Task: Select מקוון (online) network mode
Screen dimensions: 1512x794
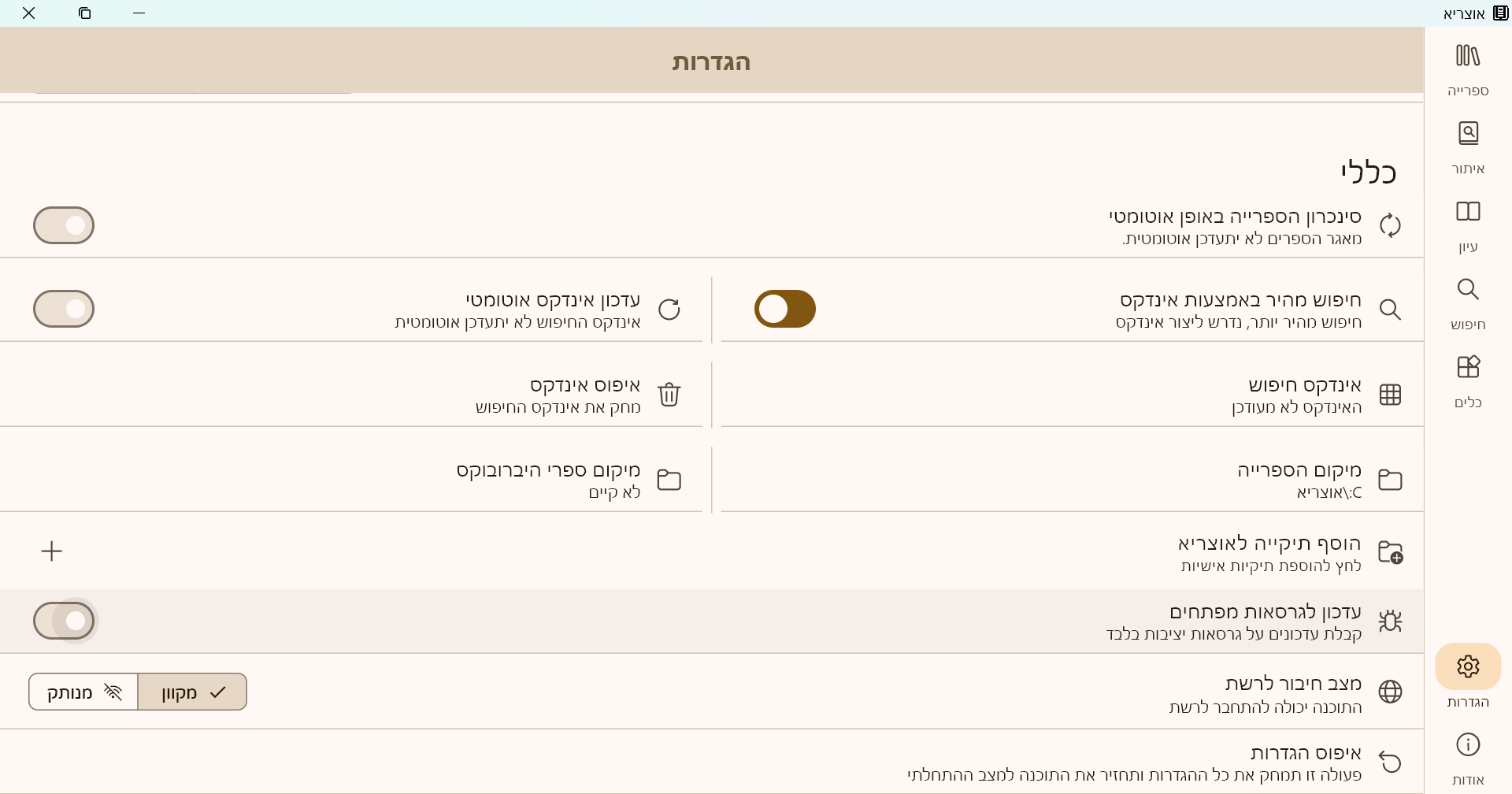Action: pyautogui.click(x=192, y=691)
